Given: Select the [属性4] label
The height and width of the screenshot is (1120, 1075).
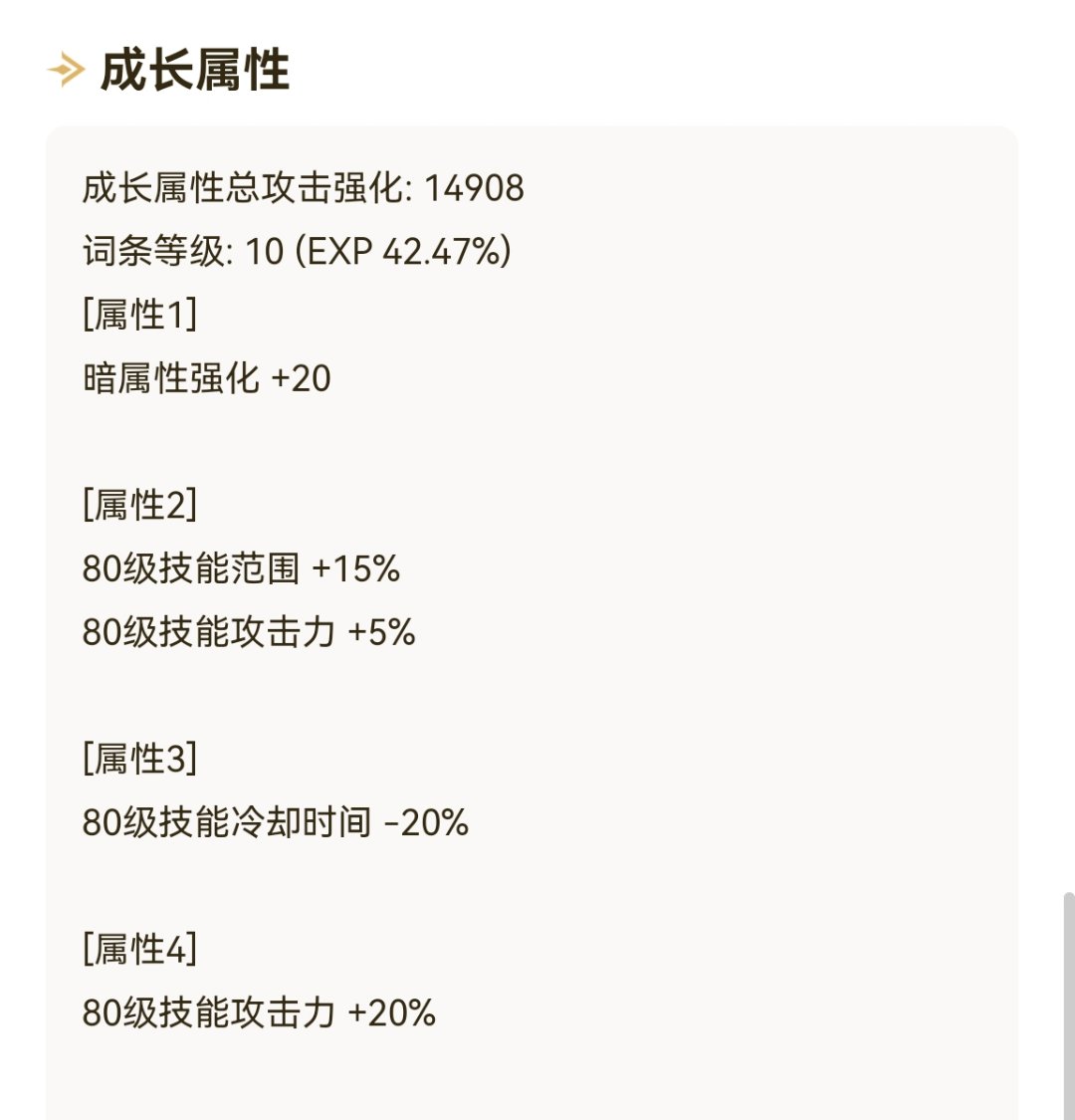Looking at the screenshot, I should 140,950.
